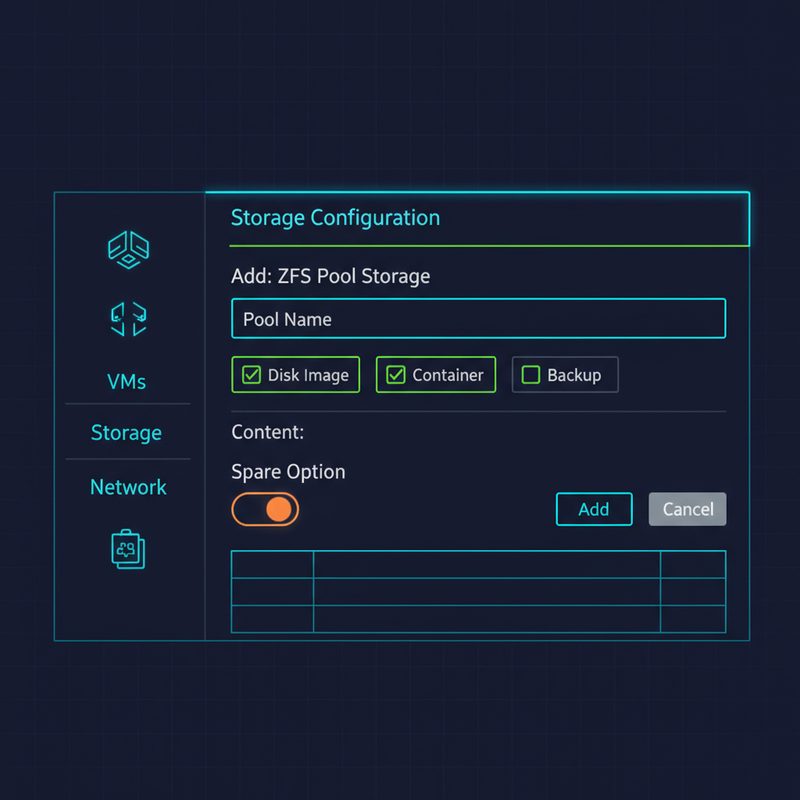Toggle the Spare Option switch
Screen dimensions: 800x800
pos(265,509)
